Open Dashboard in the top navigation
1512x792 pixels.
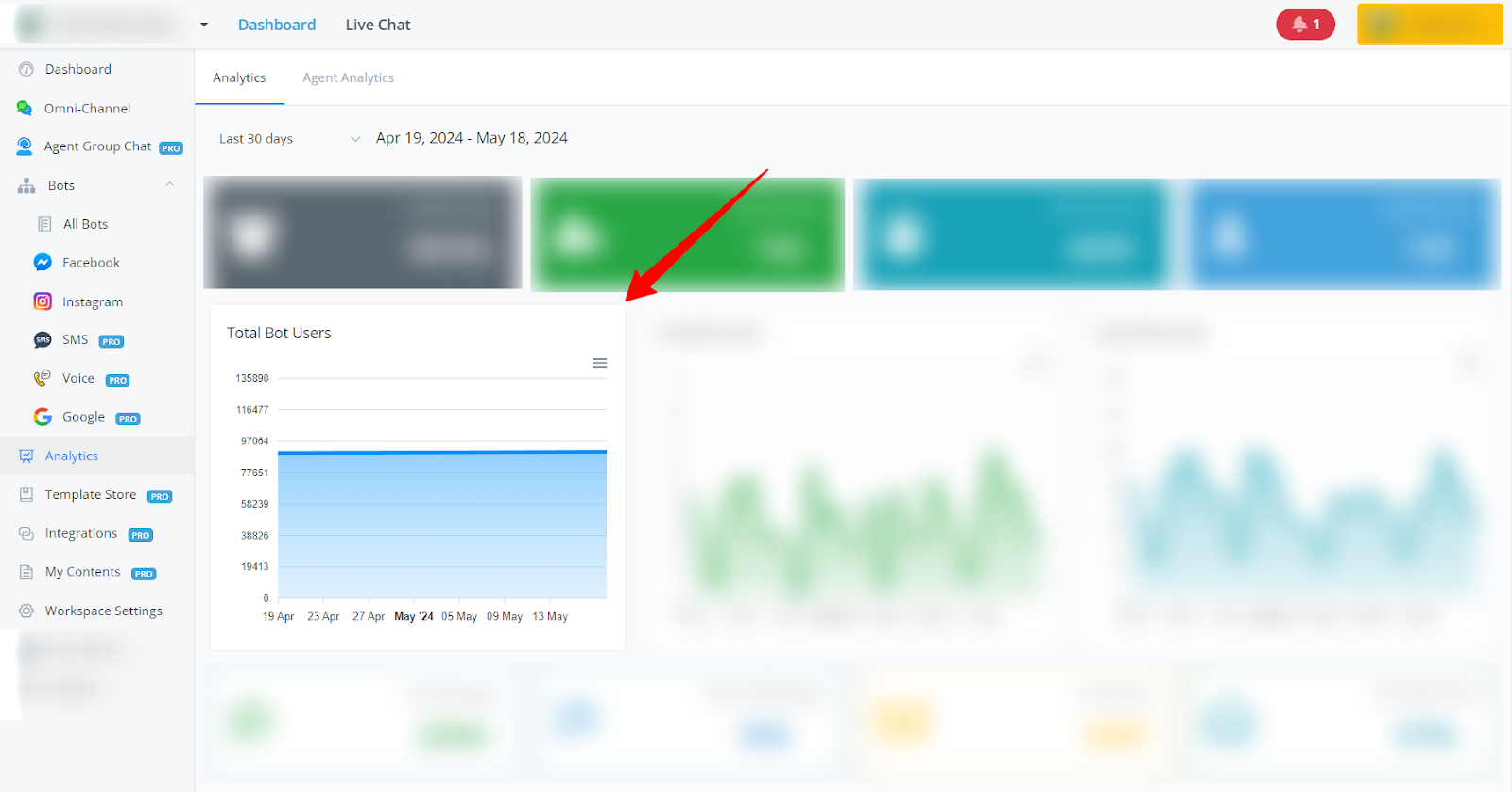277,25
